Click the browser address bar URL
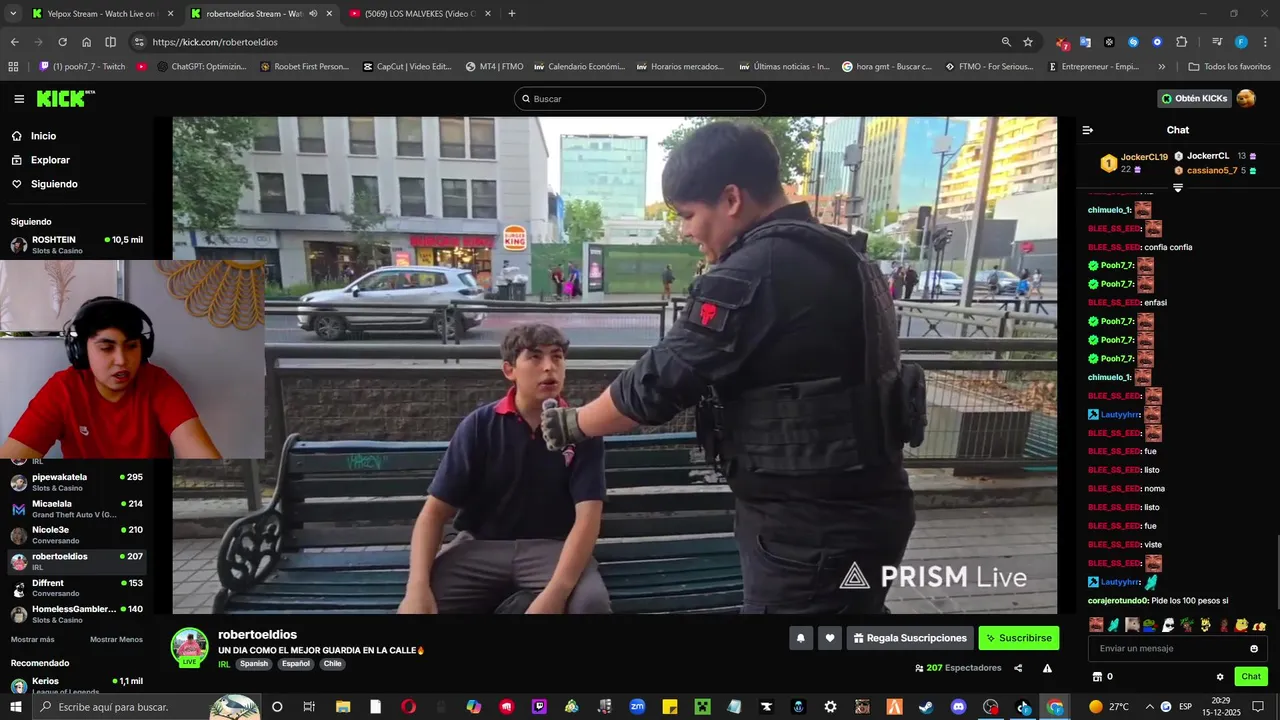This screenshot has width=1280, height=720. point(215,42)
